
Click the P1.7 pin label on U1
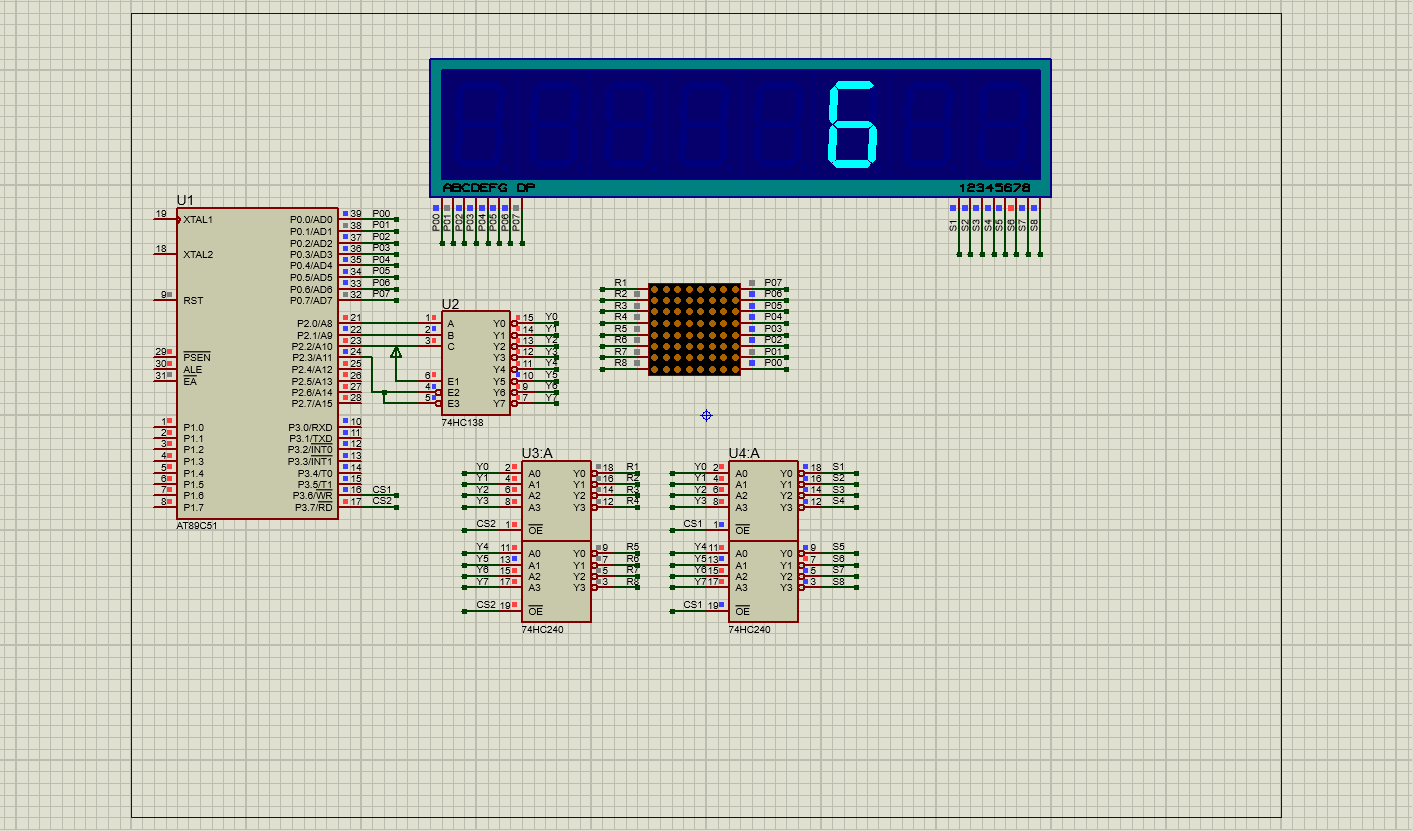tap(193, 507)
